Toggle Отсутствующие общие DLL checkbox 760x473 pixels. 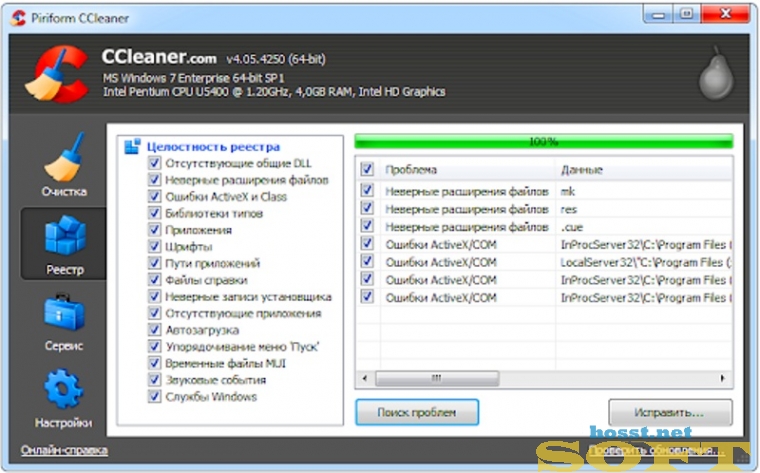point(154,163)
